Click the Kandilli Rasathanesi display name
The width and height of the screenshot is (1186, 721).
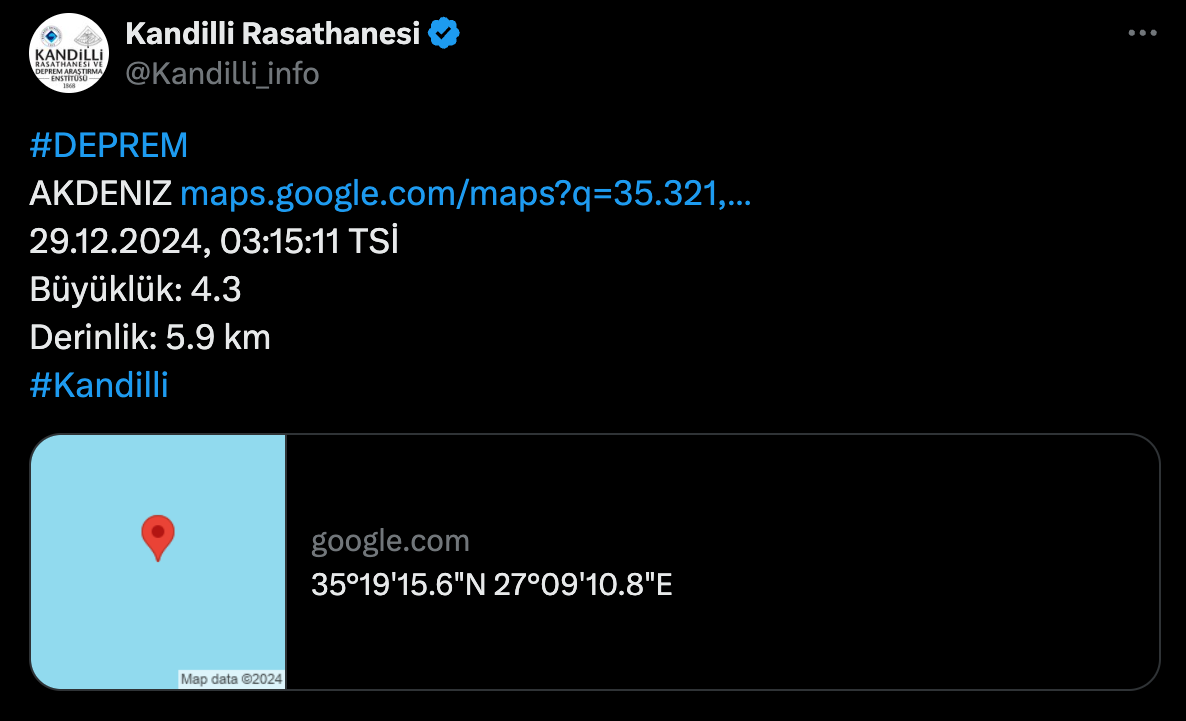pos(272,34)
